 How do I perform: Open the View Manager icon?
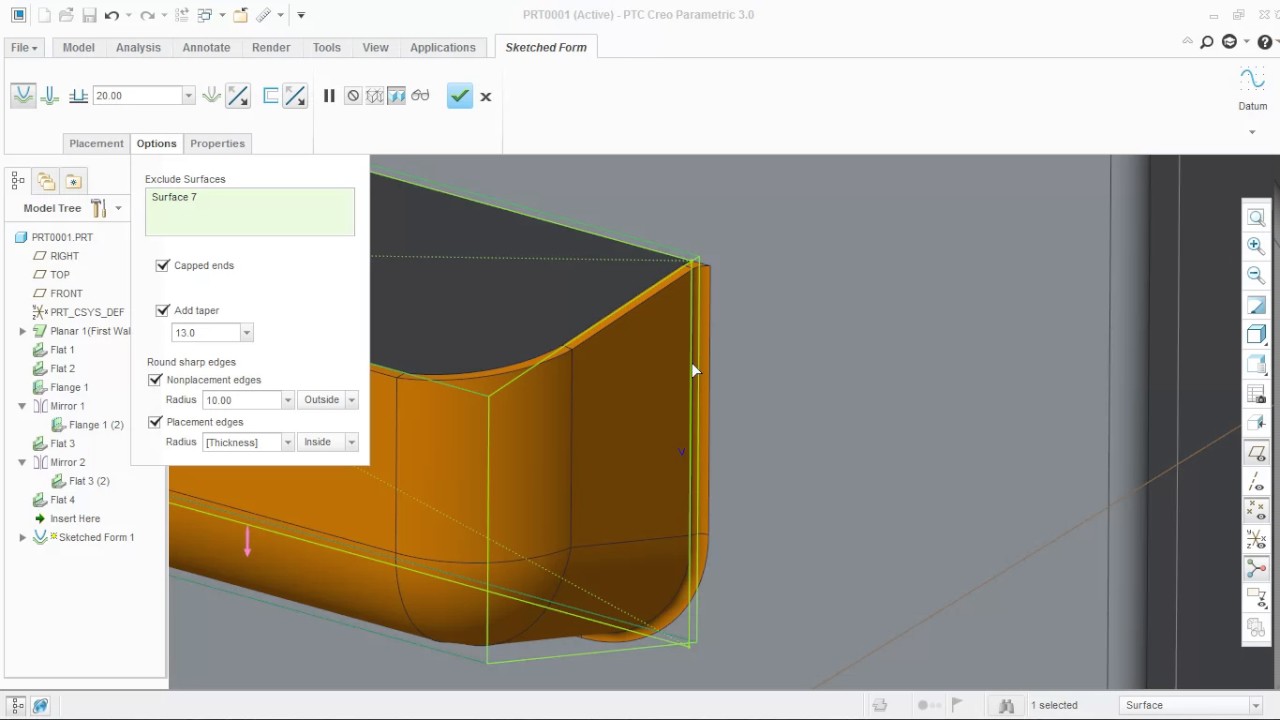click(1256, 394)
